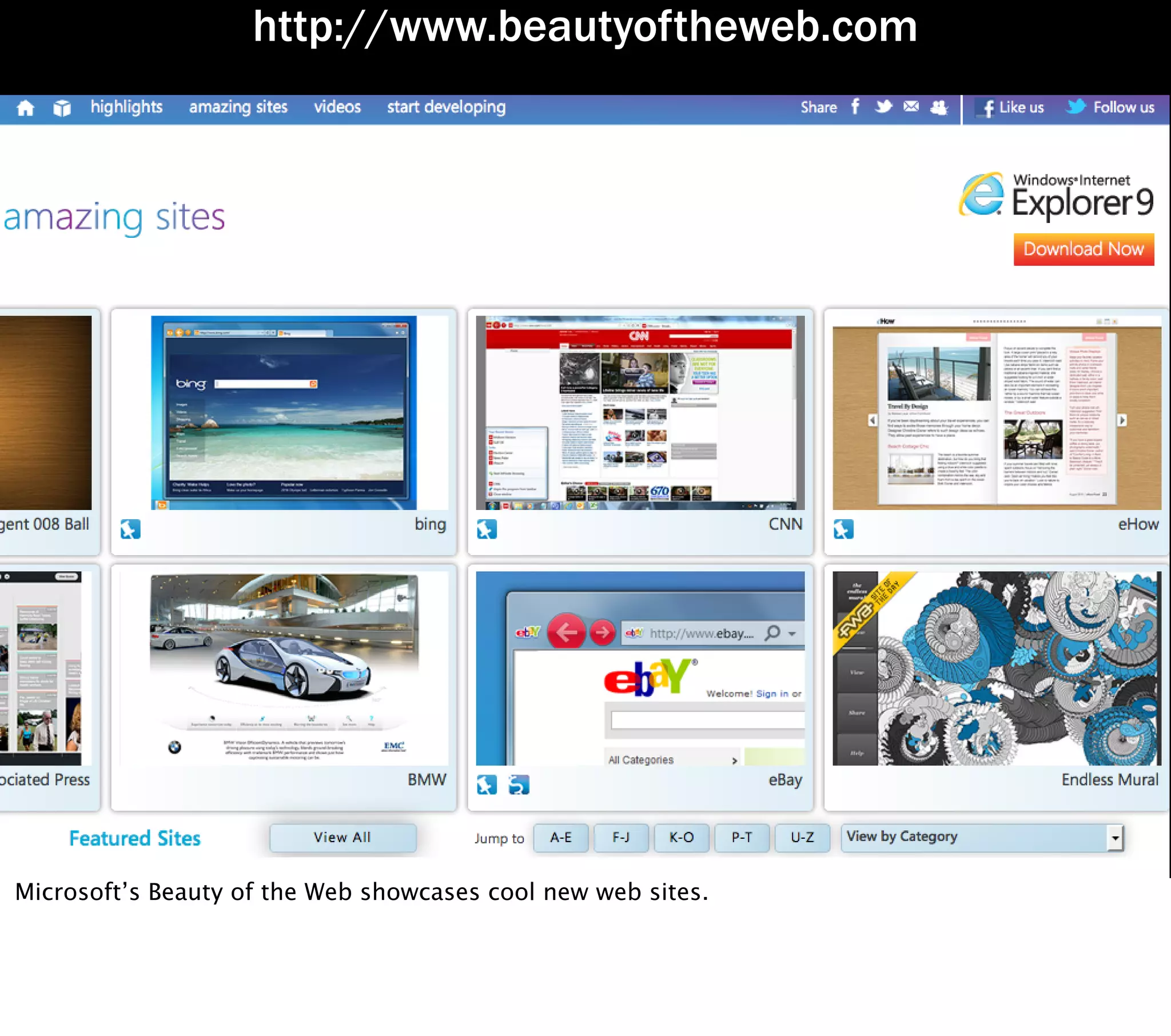Click the Messenger people share icon

[939, 107]
